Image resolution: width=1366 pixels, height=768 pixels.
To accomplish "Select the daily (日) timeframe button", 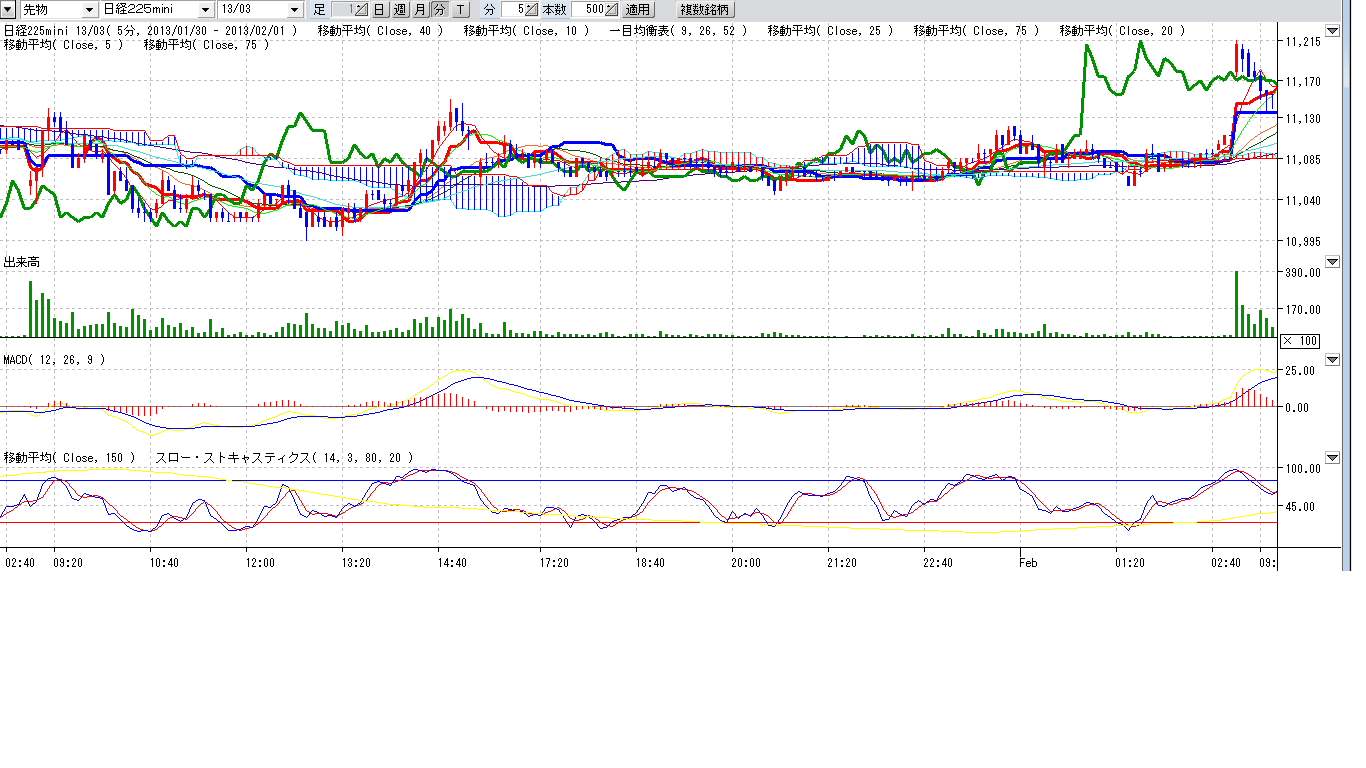I will coord(380,9).
